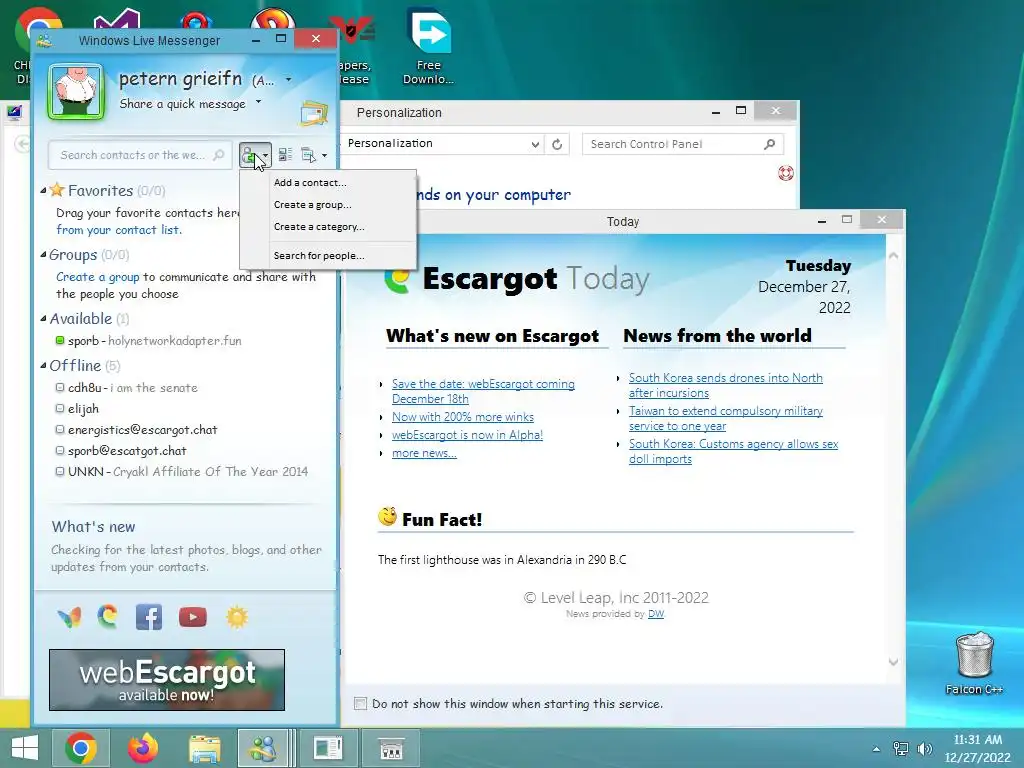The width and height of the screenshot is (1024, 768).
Task: Open the Facebook icon in Messenger
Action: [149, 617]
